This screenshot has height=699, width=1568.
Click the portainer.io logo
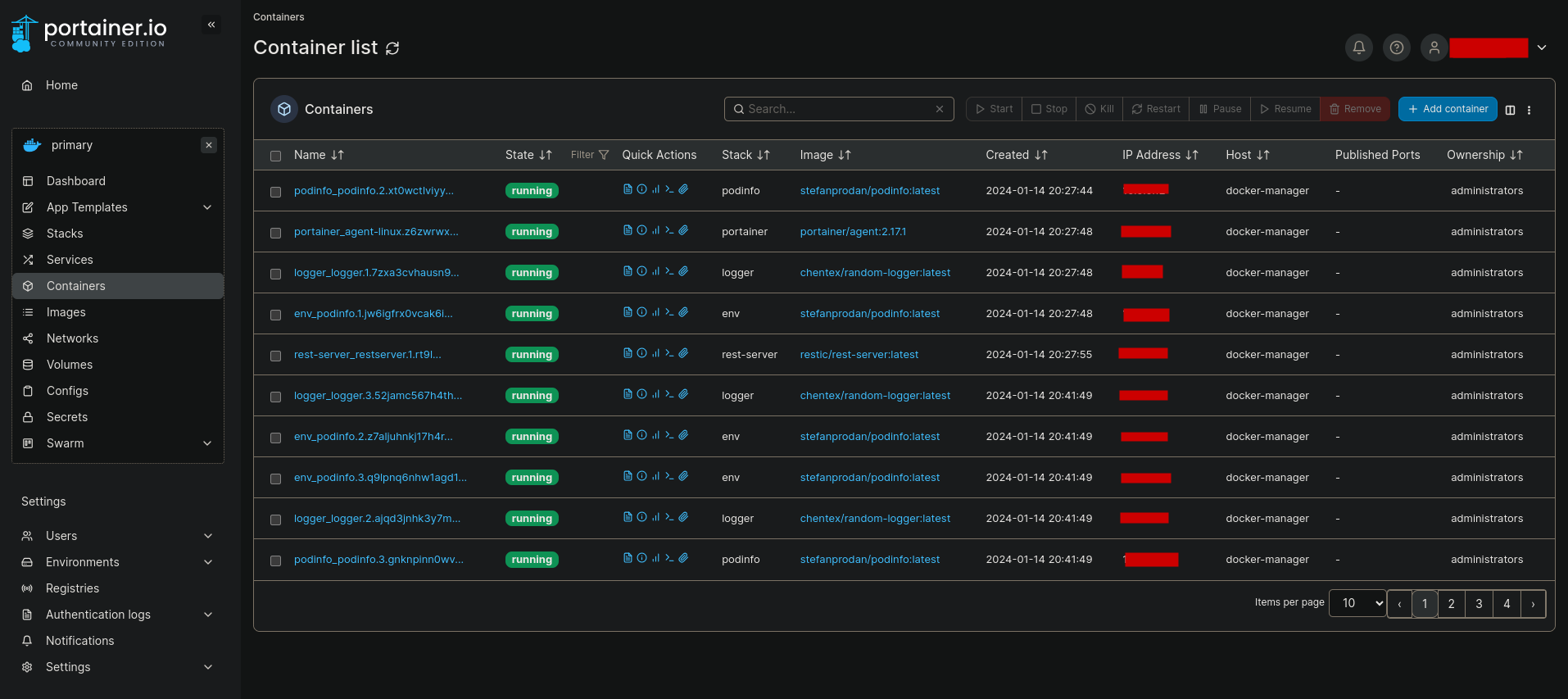click(88, 33)
